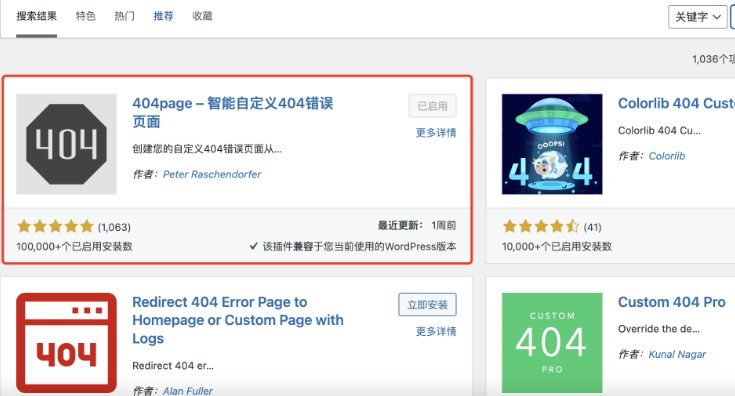Open the 404page plugin title link
Viewport: 735px width, 396px height.
tap(233, 112)
